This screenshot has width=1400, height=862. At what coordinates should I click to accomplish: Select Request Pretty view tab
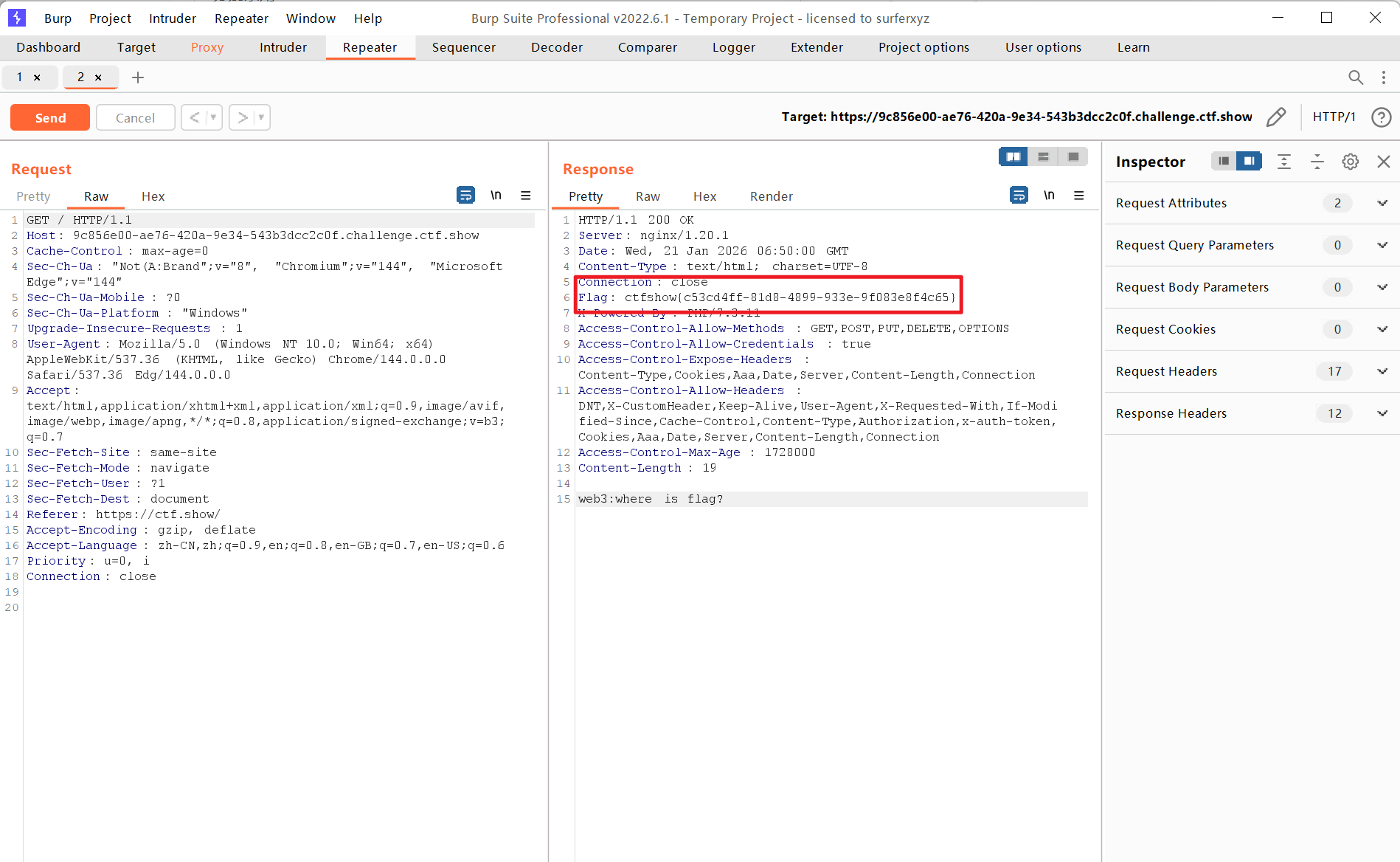coord(33,196)
